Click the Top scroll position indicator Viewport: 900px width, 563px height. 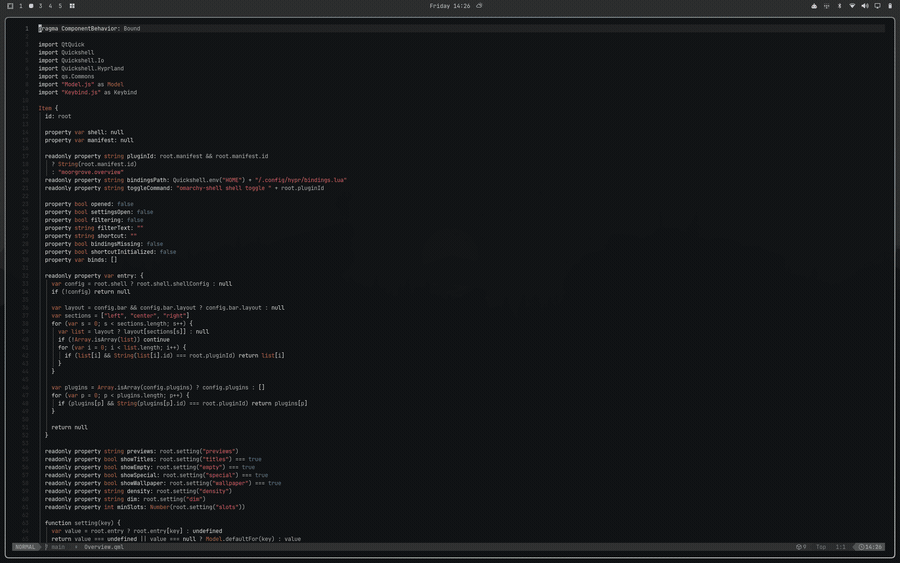(x=821, y=547)
